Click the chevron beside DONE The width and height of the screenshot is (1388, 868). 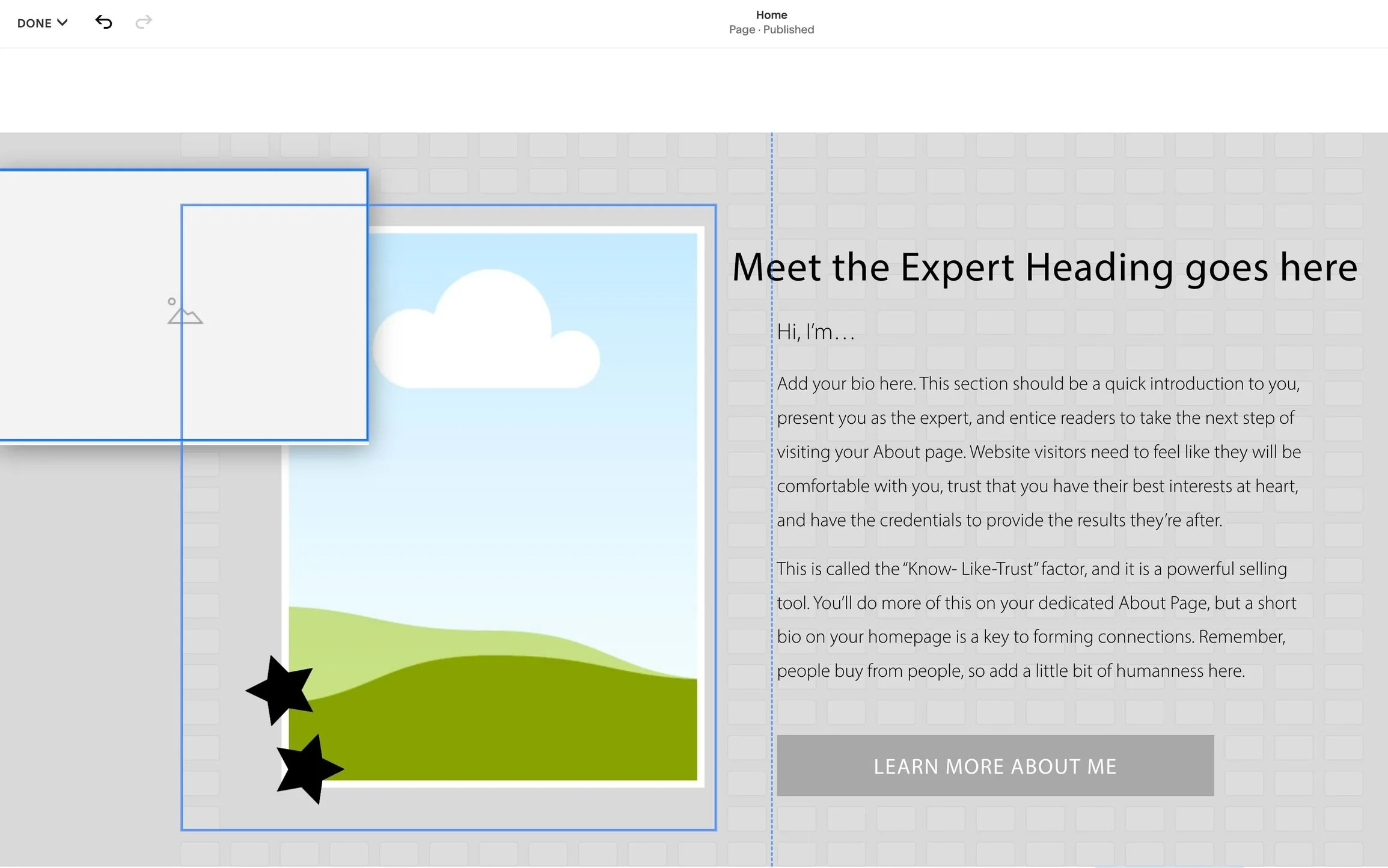click(62, 22)
